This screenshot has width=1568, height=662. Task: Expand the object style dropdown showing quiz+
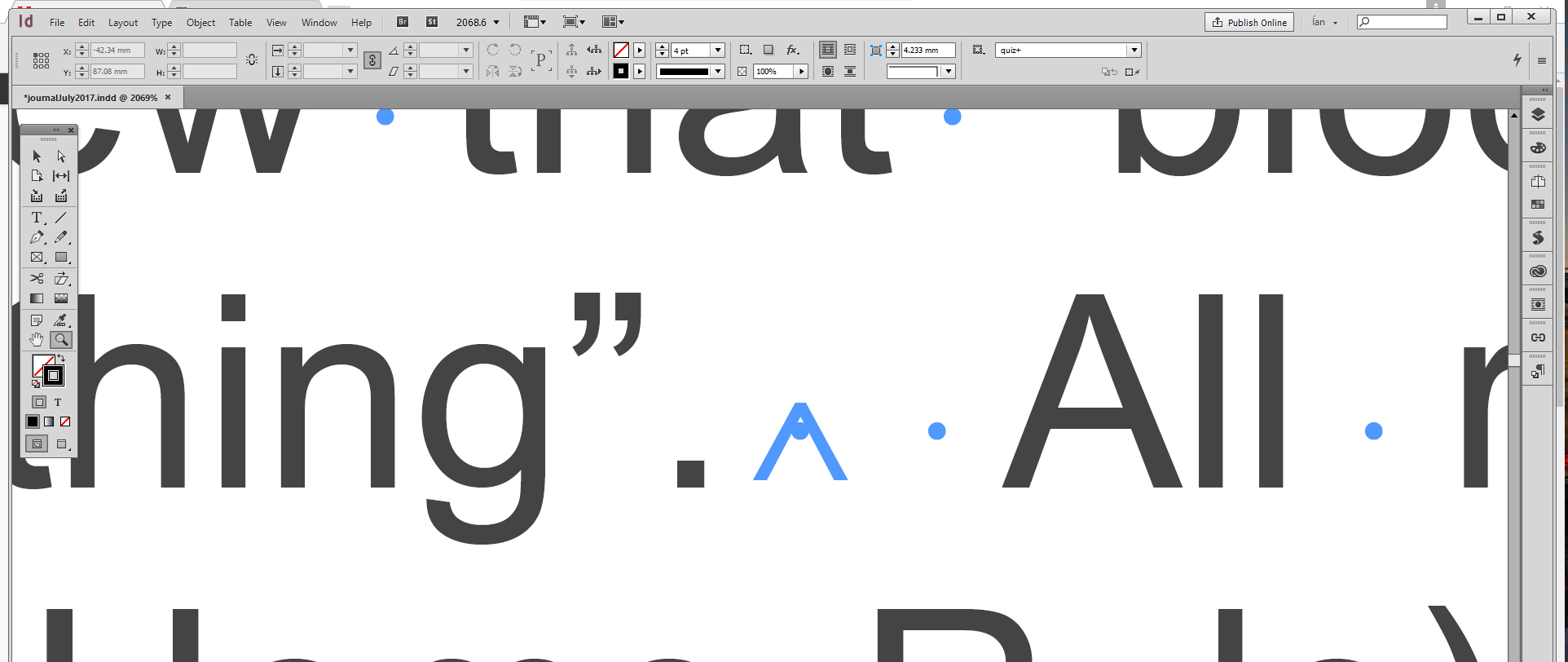click(x=1134, y=50)
